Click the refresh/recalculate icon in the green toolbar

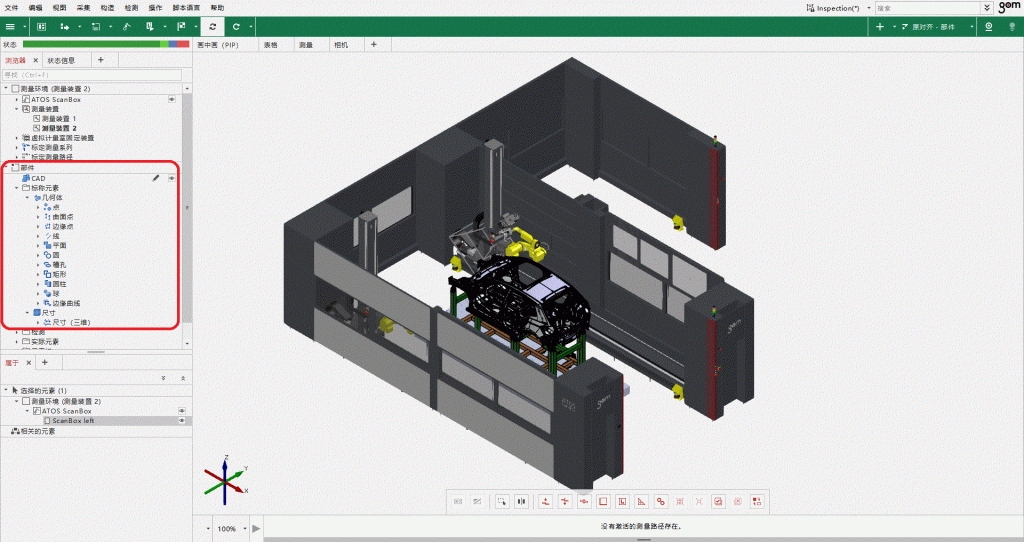pyautogui.click(x=213, y=26)
